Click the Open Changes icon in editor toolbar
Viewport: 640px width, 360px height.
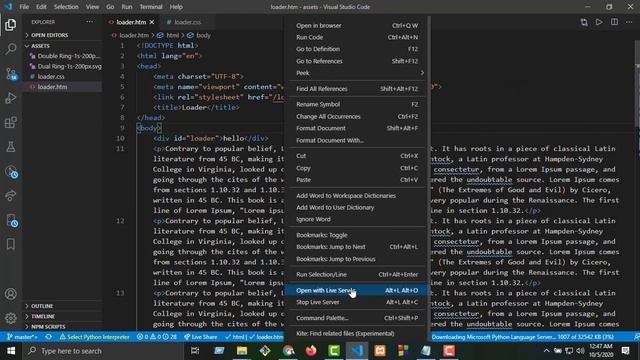pyautogui.click(x=584, y=22)
